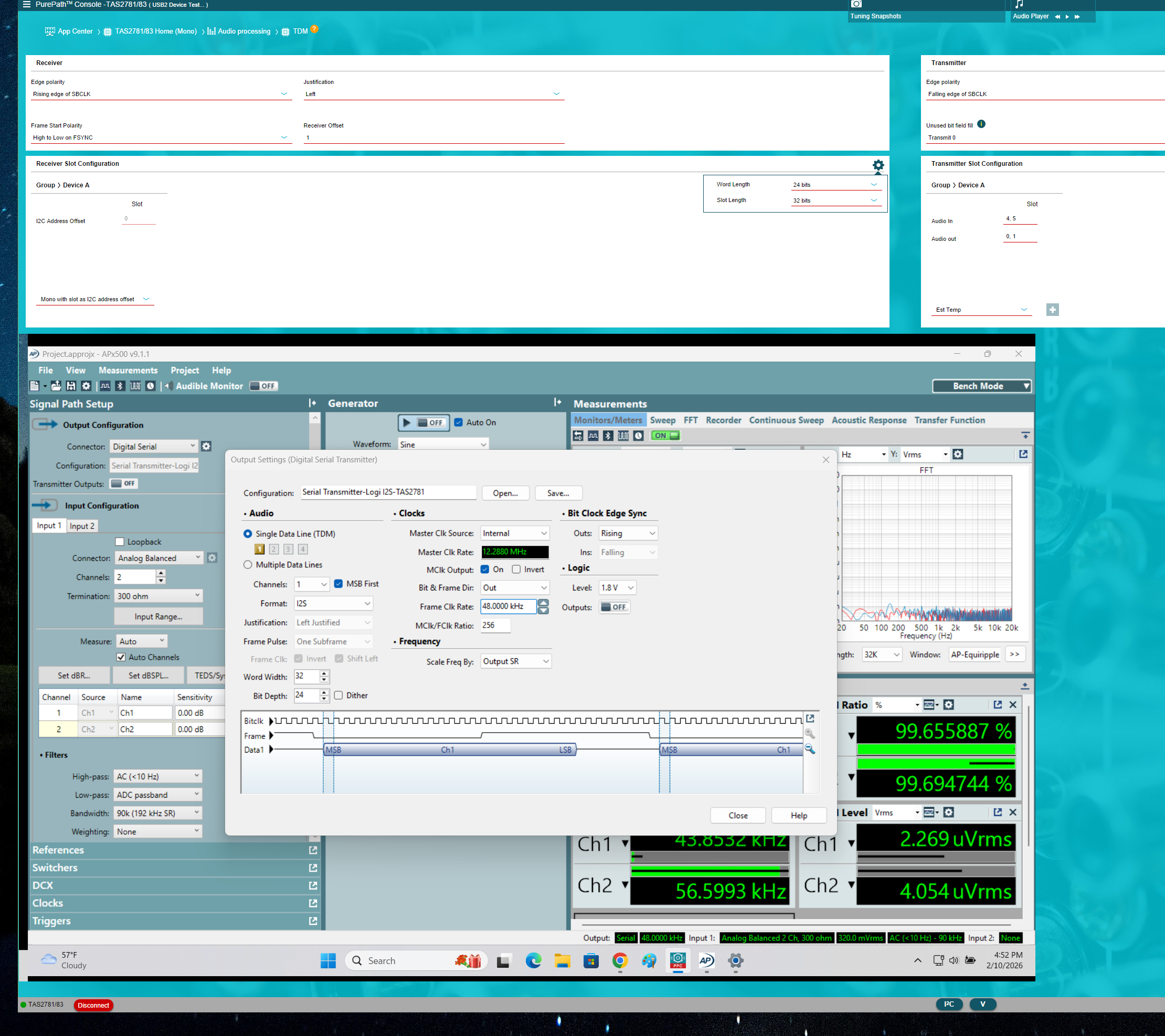The image size is (1165, 1036).
Task: Open Receiver Slot Configuration gear settings
Action: [878, 165]
